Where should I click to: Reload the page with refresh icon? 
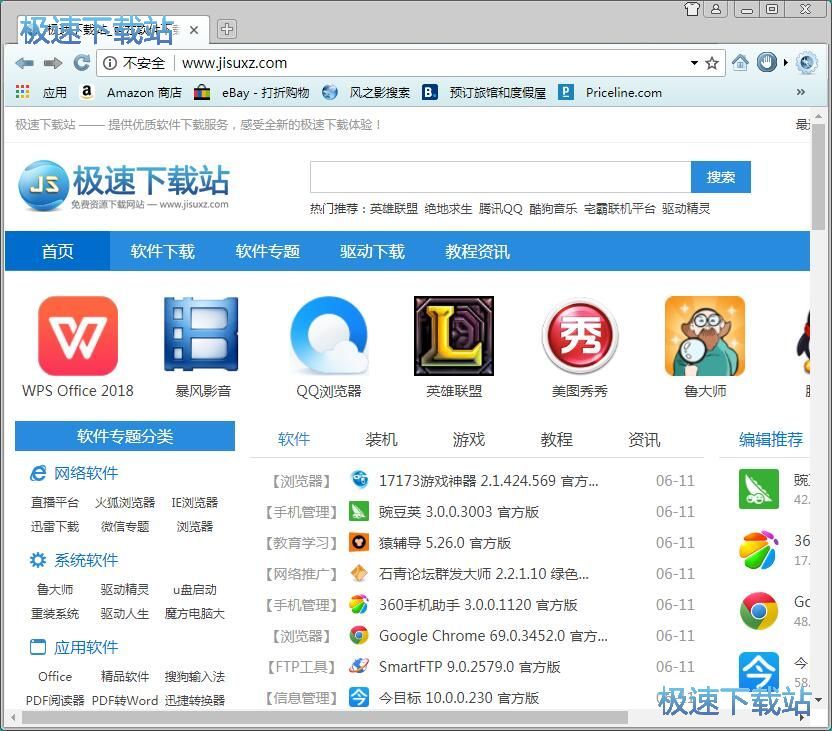[x=81, y=63]
